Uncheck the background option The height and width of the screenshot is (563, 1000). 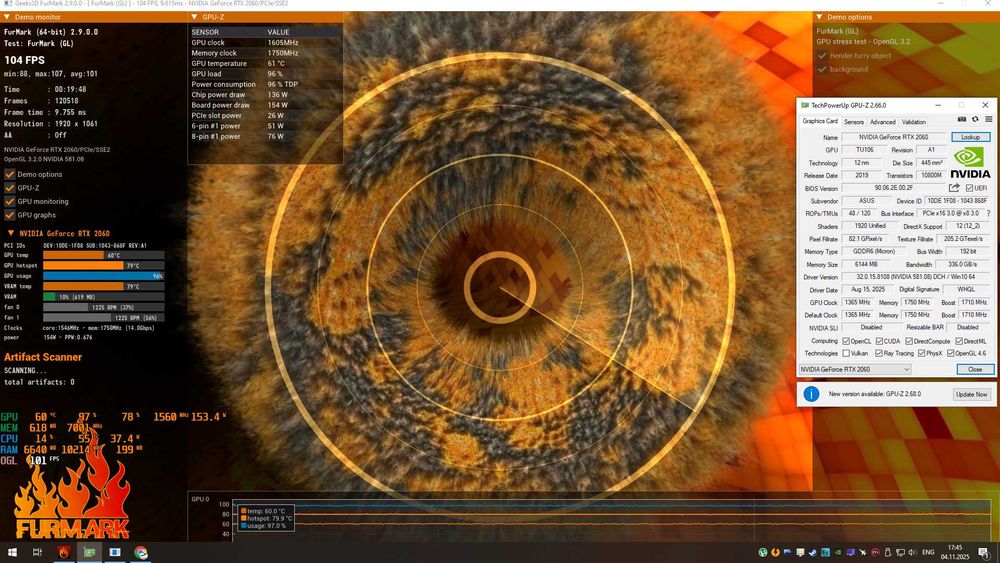(x=822, y=69)
